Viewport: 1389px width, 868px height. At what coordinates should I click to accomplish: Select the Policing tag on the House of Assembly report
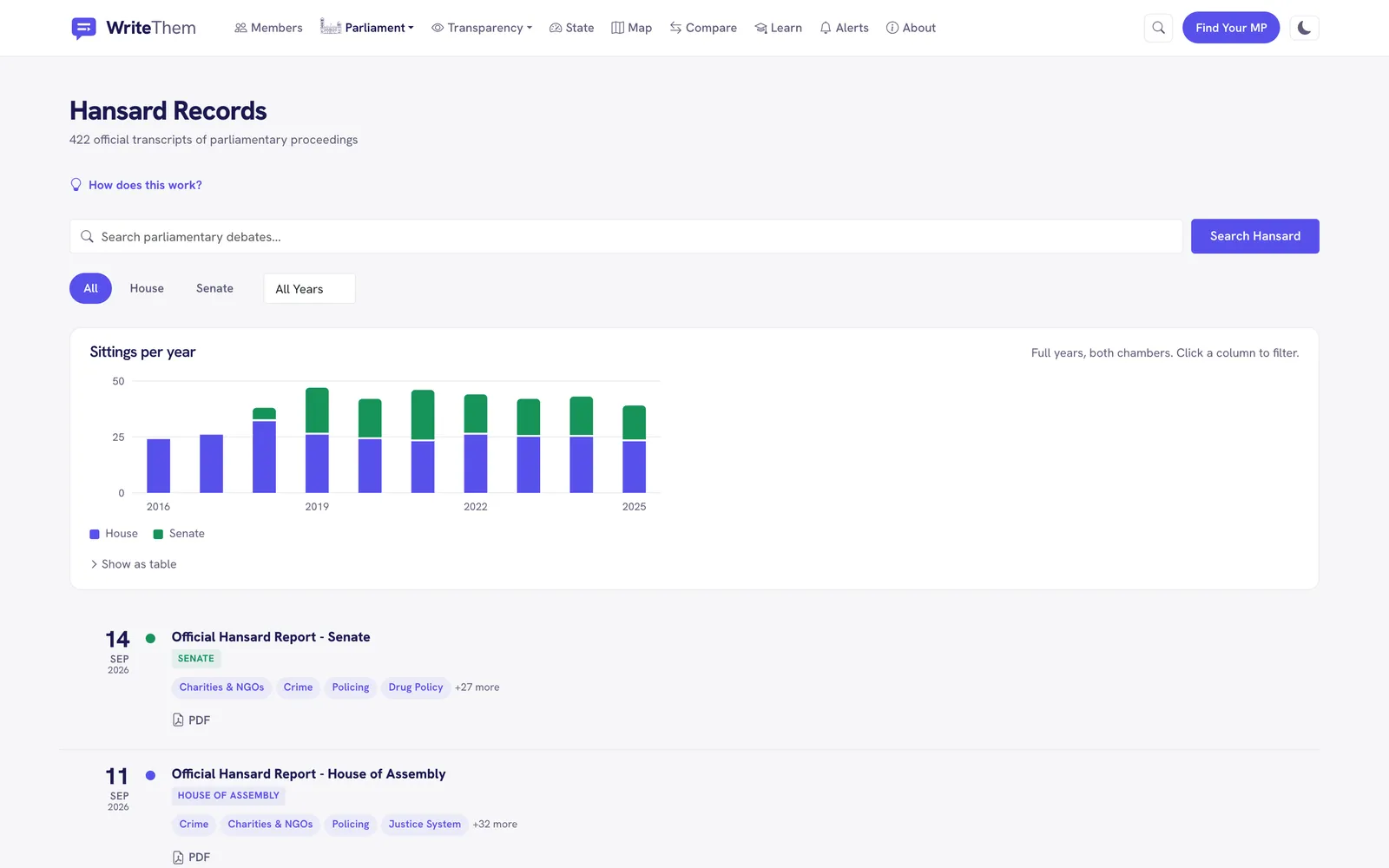(351, 825)
